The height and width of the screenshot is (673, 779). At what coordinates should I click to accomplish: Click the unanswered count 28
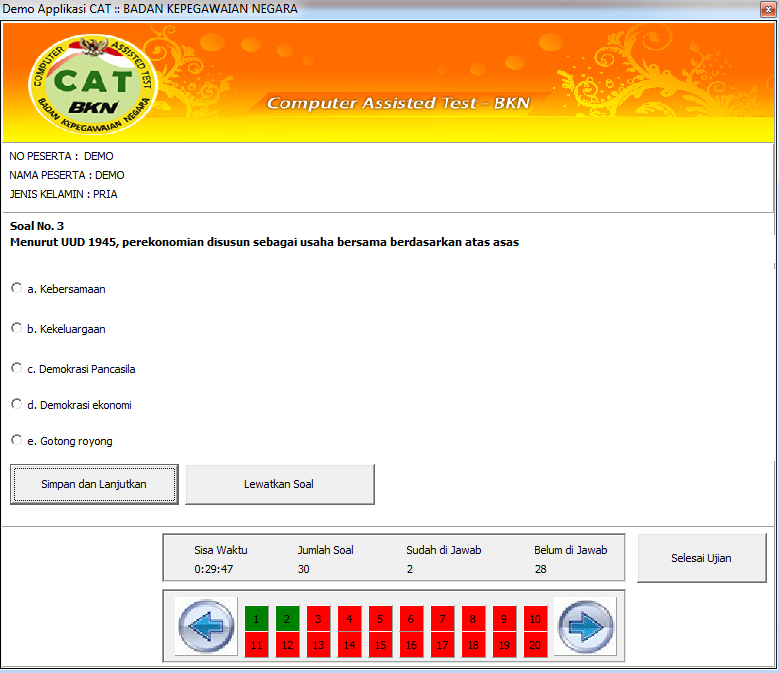[541, 569]
